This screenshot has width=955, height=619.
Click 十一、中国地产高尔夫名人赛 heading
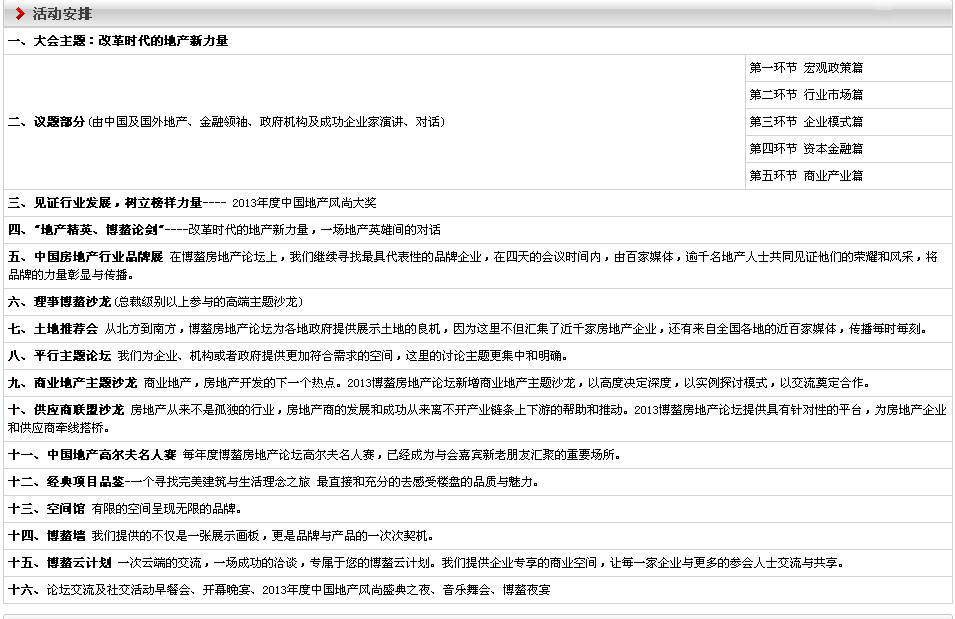click(92, 455)
